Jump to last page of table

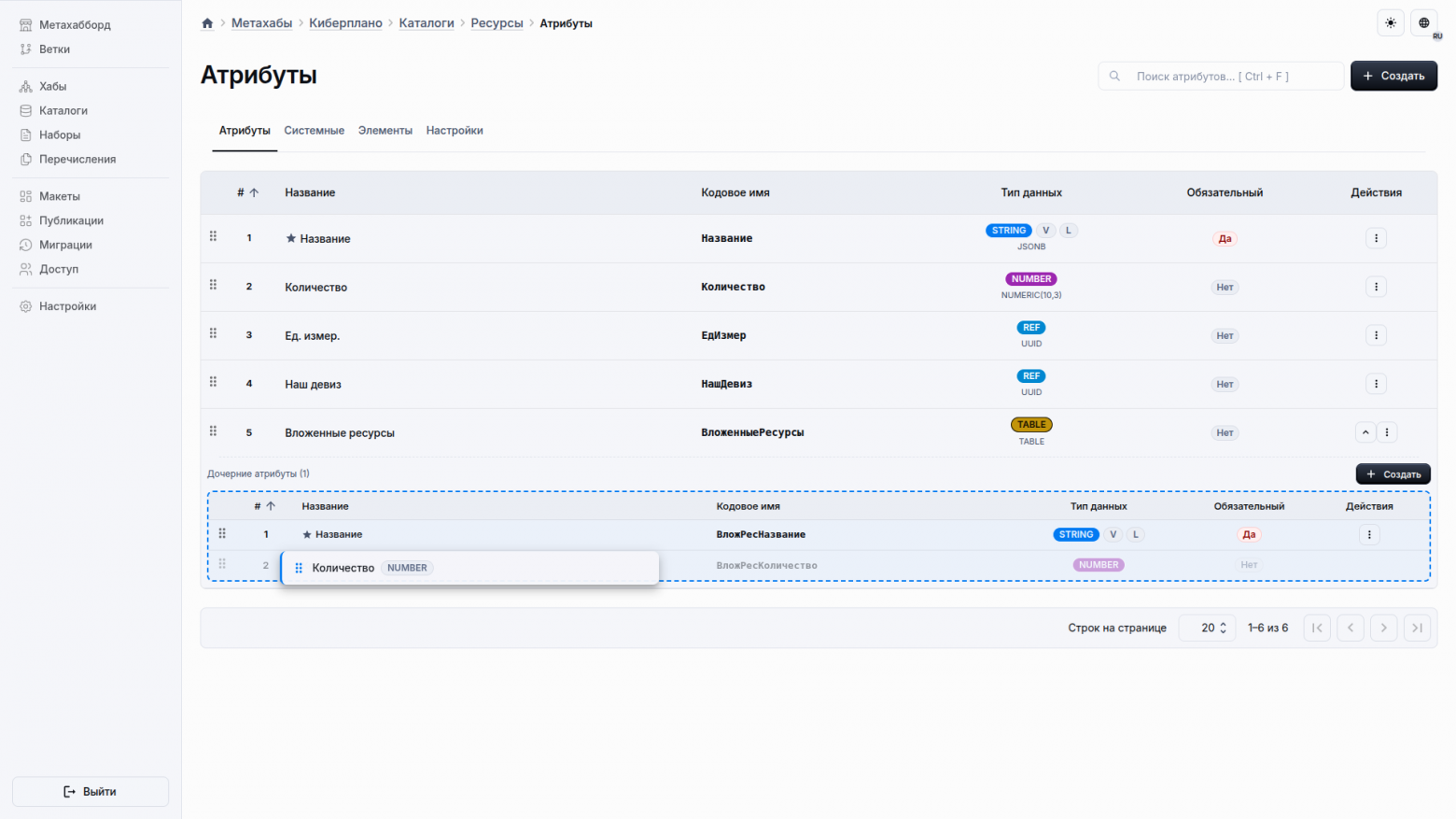pos(1417,628)
